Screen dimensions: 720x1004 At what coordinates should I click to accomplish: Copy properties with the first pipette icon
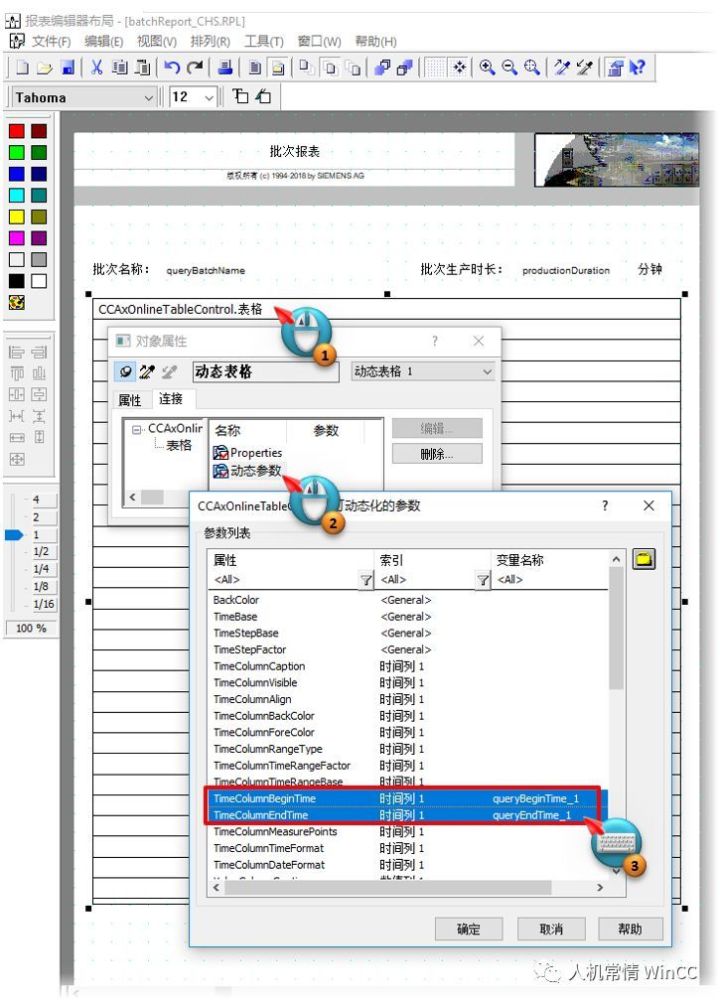(562, 67)
